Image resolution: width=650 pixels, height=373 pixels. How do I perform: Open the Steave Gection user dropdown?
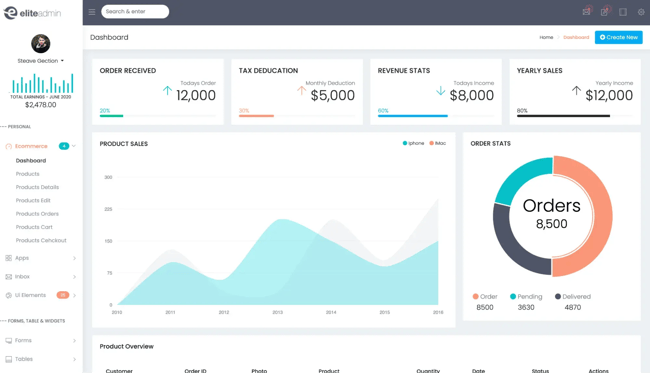pyautogui.click(x=41, y=61)
